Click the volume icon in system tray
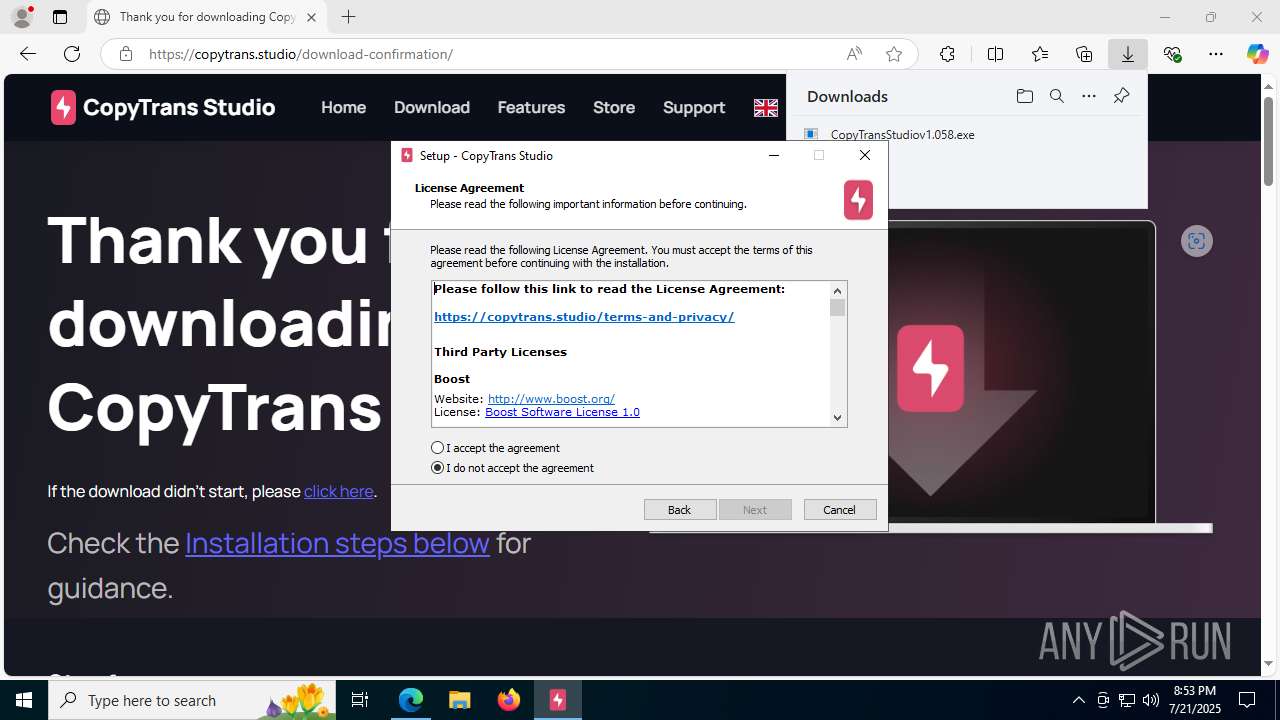The width and height of the screenshot is (1280, 720). point(1150,700)
